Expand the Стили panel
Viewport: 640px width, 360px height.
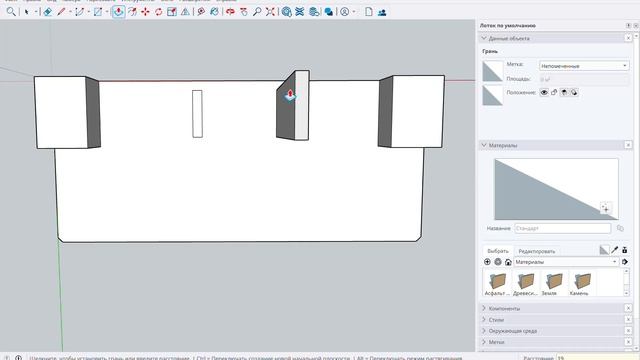484,320
